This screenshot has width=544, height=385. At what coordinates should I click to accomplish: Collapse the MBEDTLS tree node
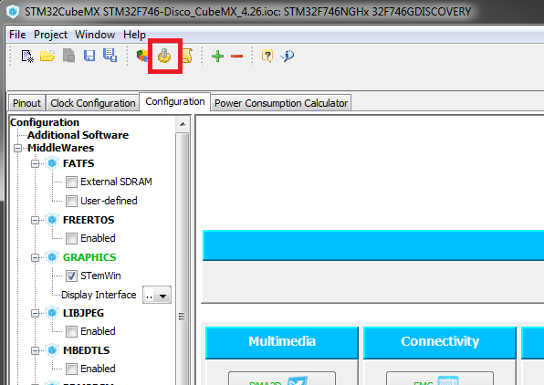pyautogui.click(x=35, y=351)
